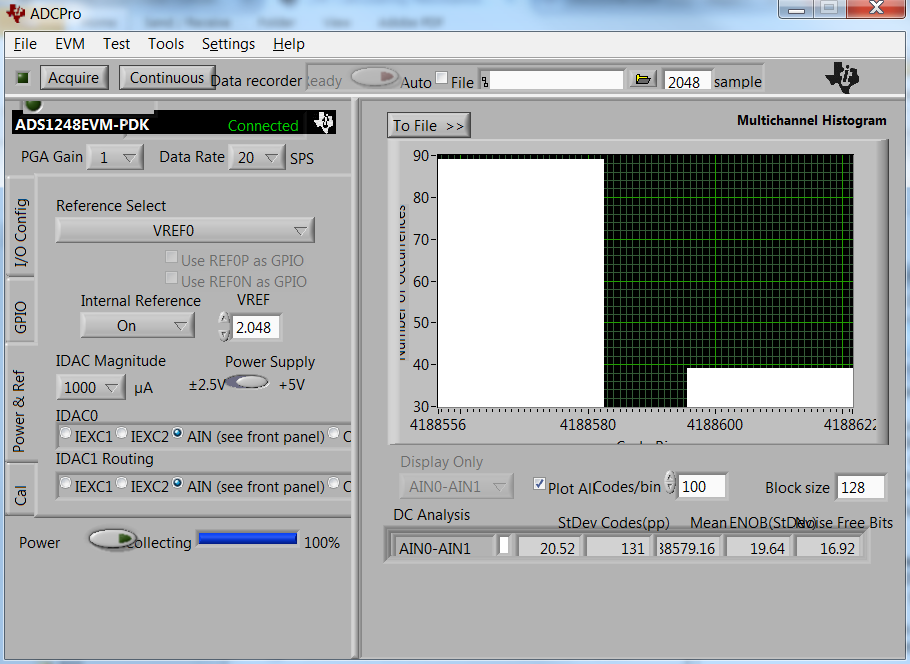Select IEXC2 radio for IDAC1 Routing
This screenshot has width=910, height=664.
pyautogui.click(x=121, y=482)
